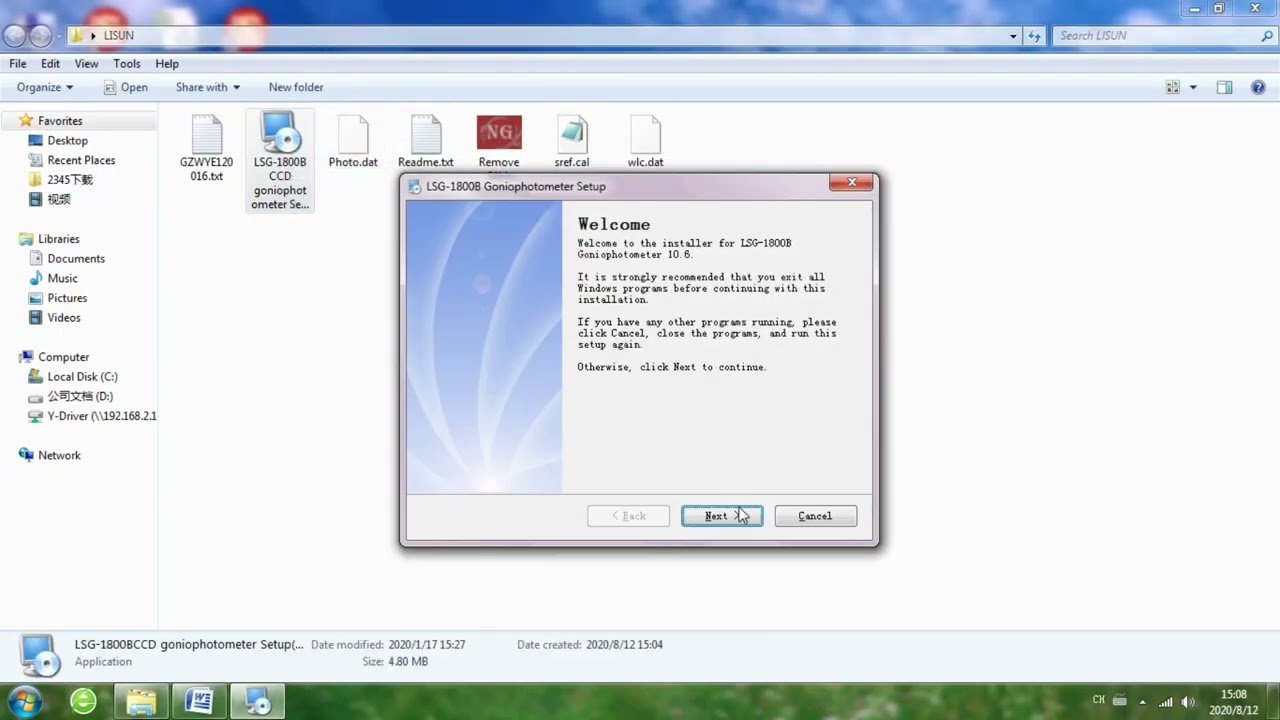1280x720 pixels.
Task: Select Network in the navigation pane
Action: click(59, 455)
